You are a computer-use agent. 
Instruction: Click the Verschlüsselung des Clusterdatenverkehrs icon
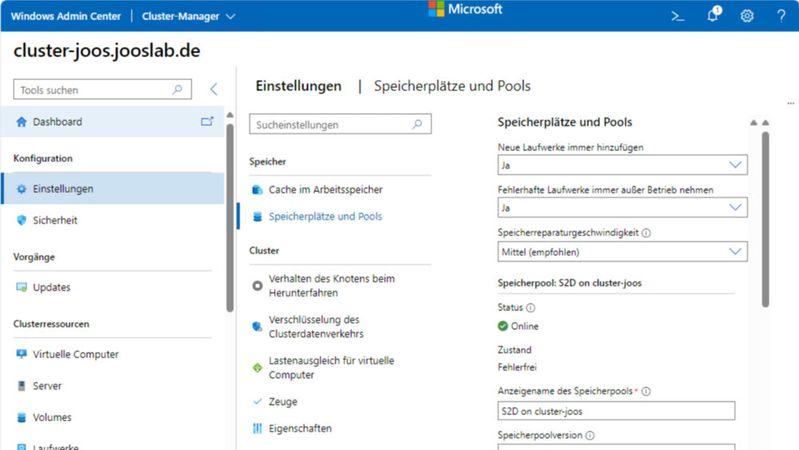[257, 327]
